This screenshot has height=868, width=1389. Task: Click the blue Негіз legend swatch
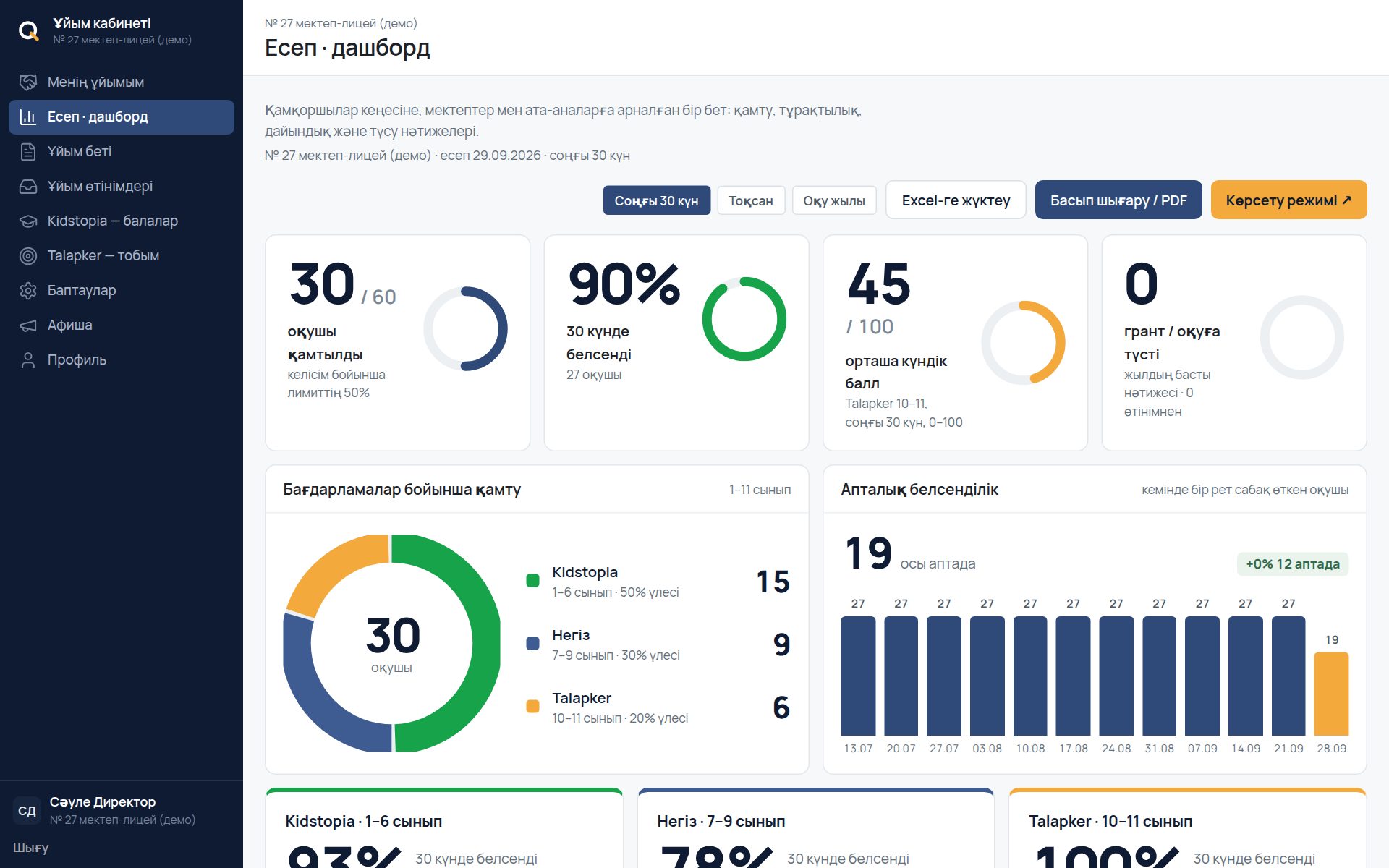pyautogui.click(x=532, y=643)
